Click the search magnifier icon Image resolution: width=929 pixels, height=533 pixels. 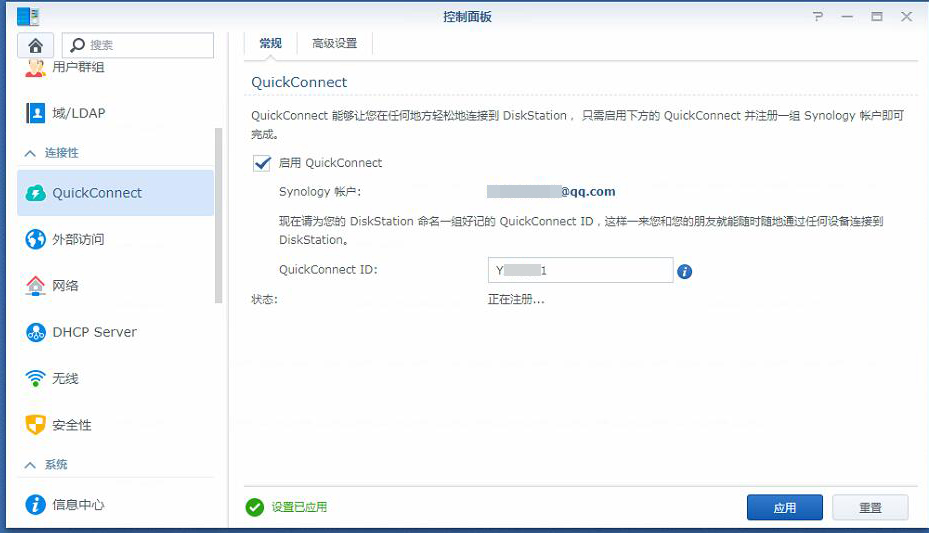click(77, 45)
